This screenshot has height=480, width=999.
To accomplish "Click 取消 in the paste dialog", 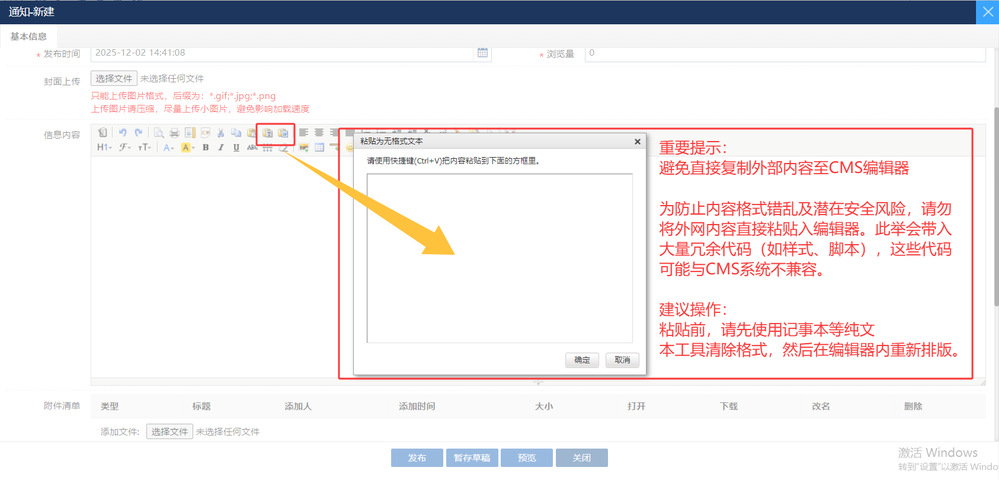I will (x=621, y=360).
